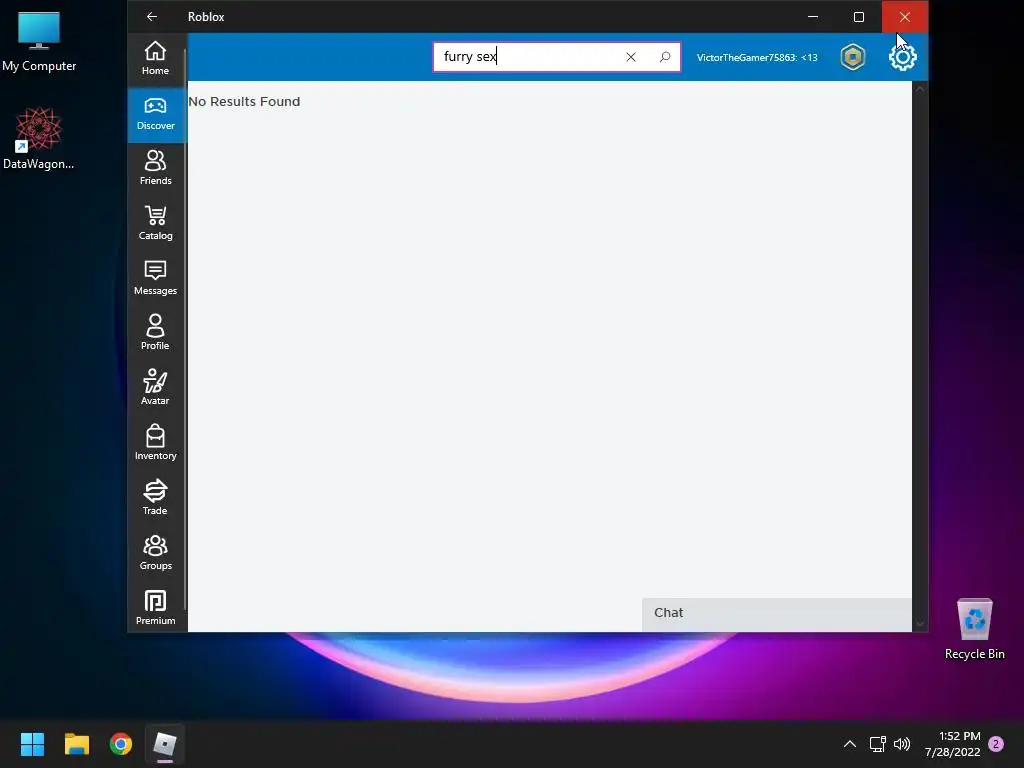This screenshot has width=1024, height=768.
Task: Open the Robux balance icon
Action: [x=852, y=57]
